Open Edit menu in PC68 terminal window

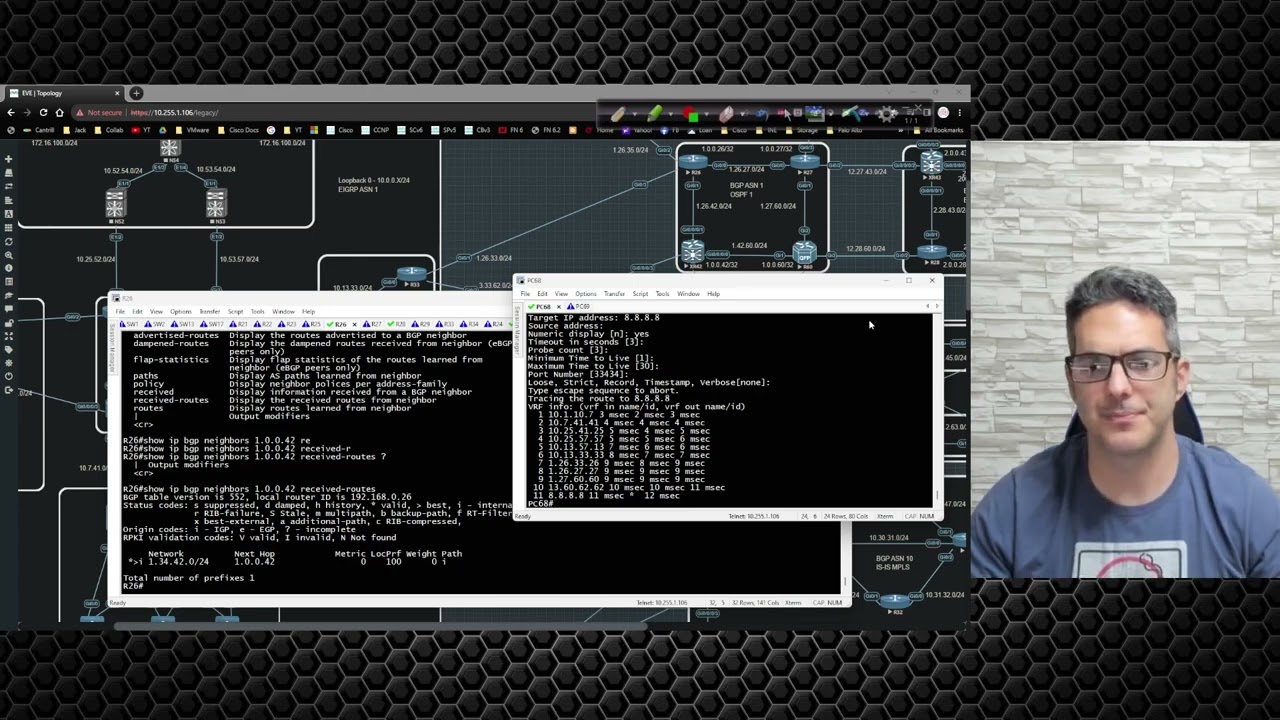pos(542,294)
